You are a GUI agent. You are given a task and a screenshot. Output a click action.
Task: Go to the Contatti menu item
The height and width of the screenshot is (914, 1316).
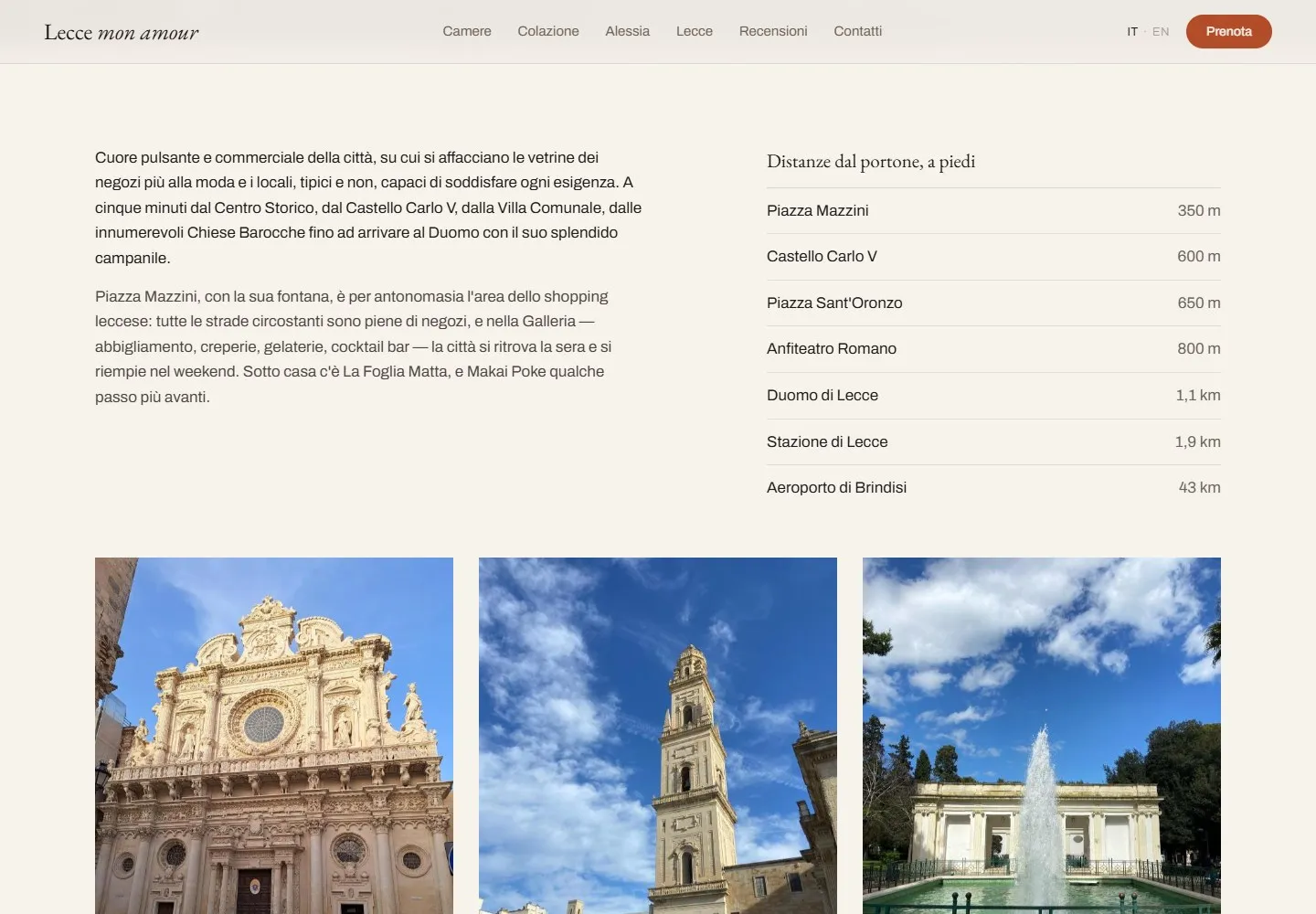click(858, 31)
